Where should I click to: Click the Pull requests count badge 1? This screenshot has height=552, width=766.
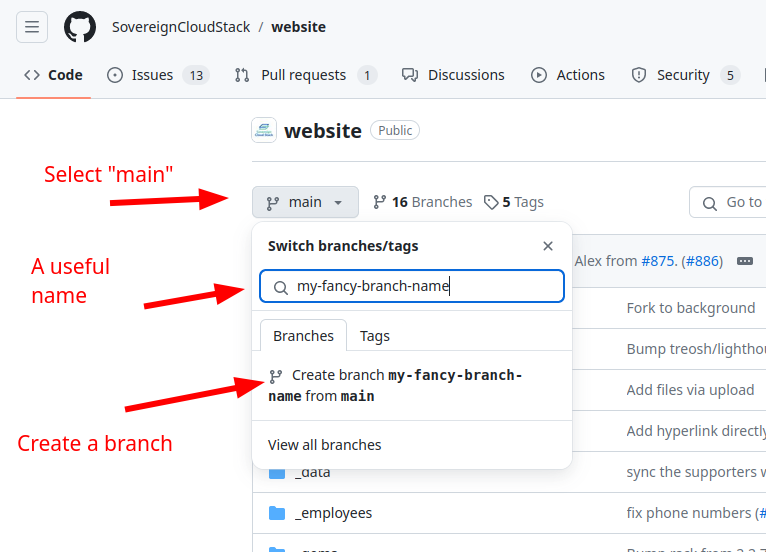[x=367, y=75]
